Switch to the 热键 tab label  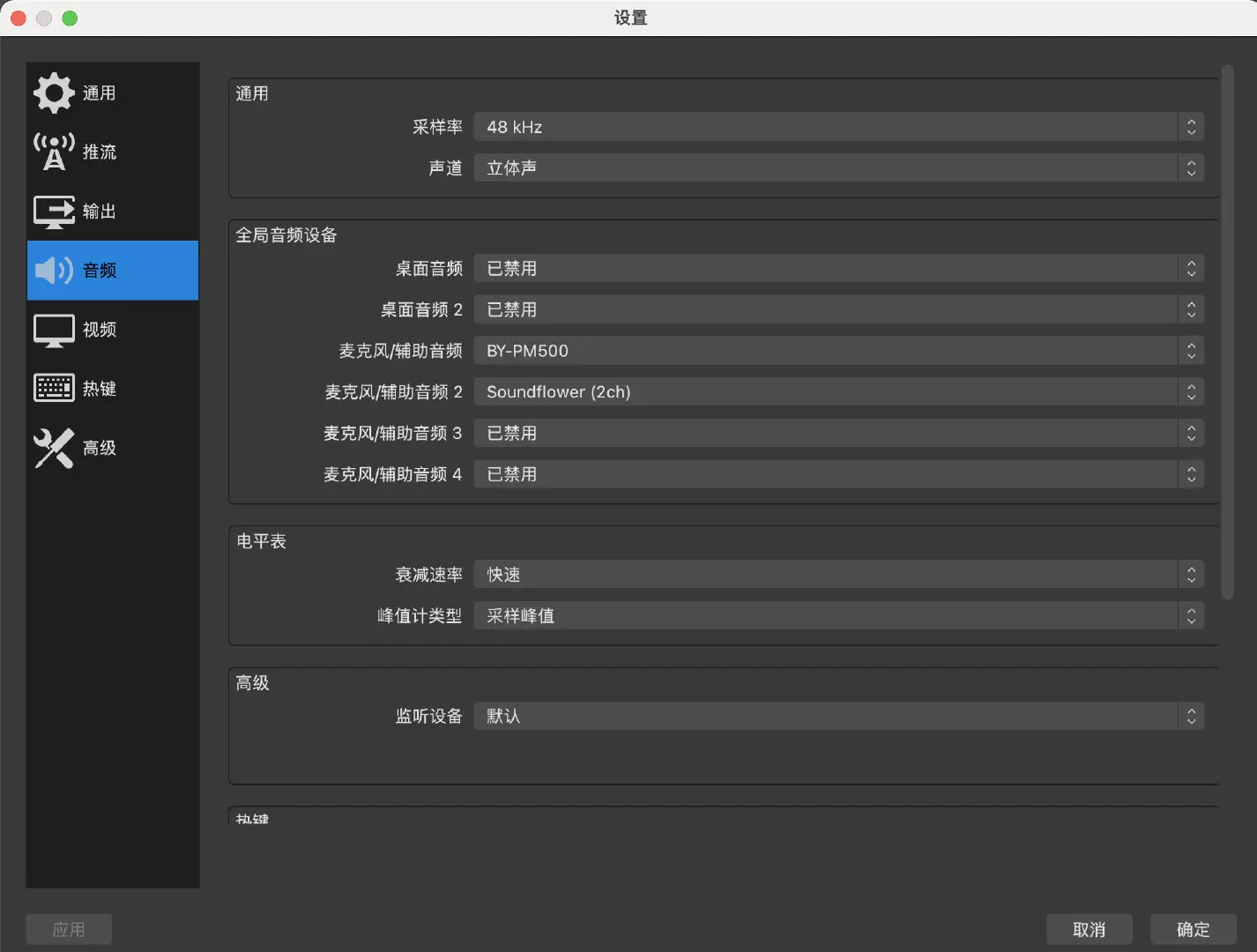pyautogui.click(x=100, y=389)
